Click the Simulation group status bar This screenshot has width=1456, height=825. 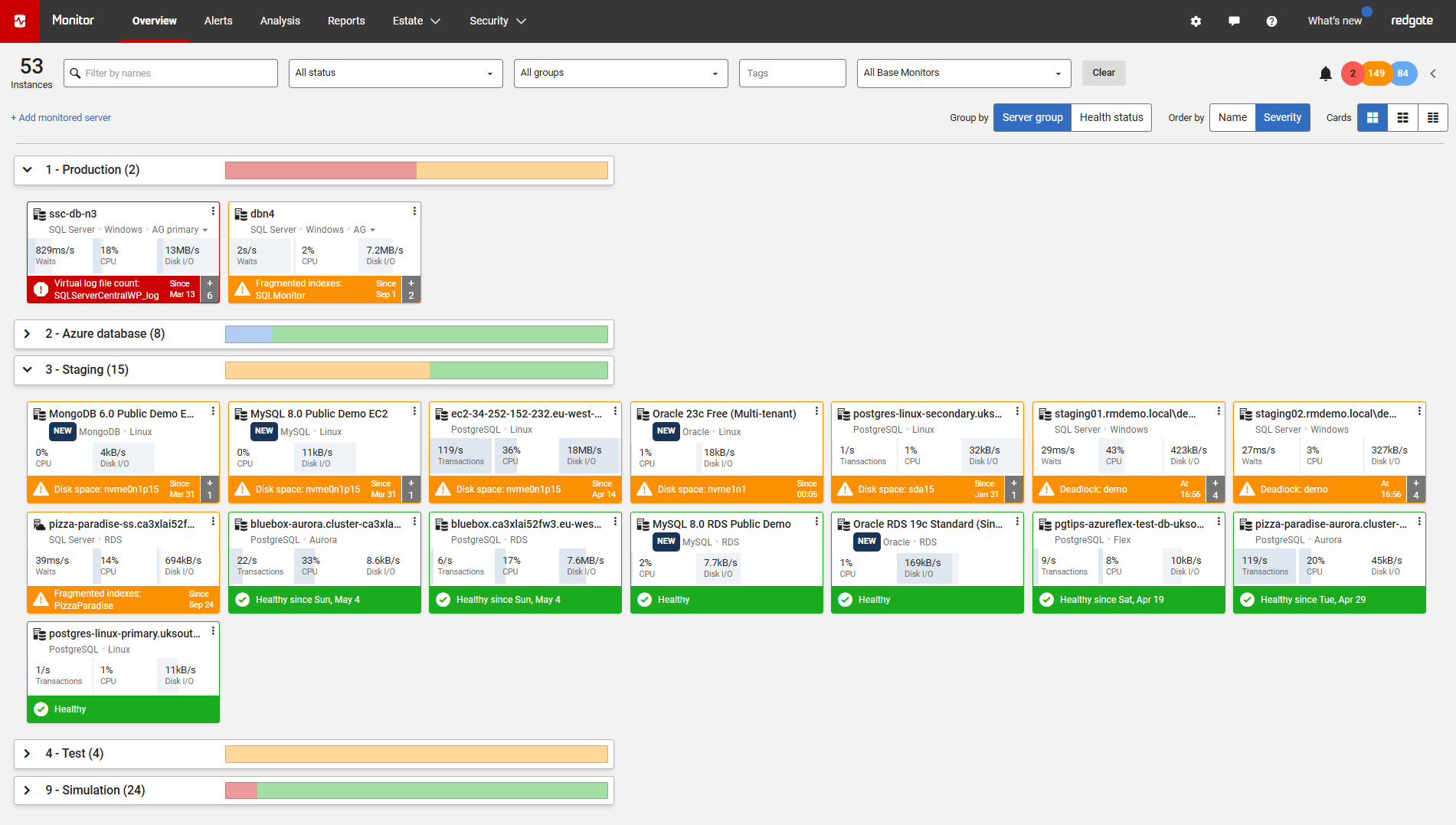(x=417, y=791)
